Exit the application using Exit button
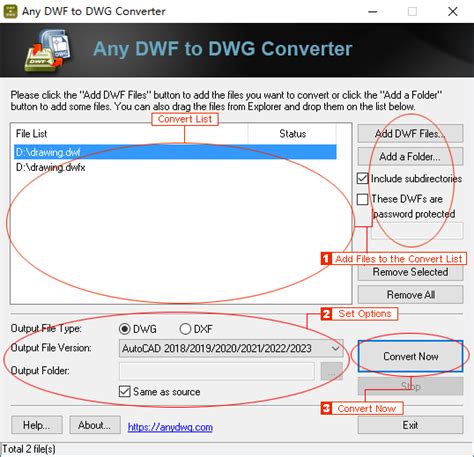The width and height of the screenshot is (474, 457). [x=410, y=425]
